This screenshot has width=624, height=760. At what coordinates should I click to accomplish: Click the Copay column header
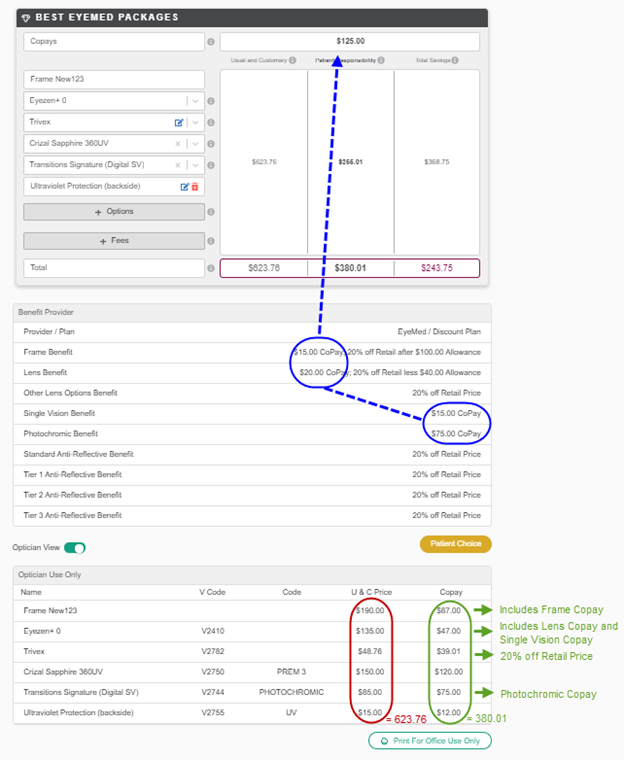(x=451, y=592)
